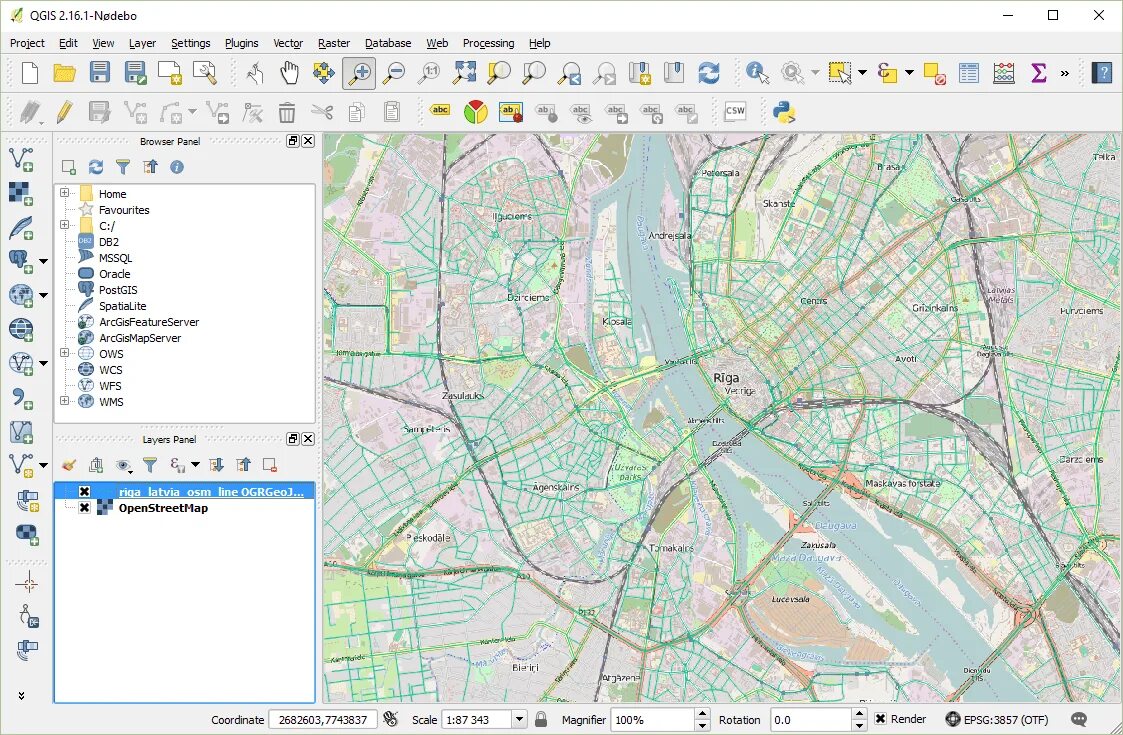The image size is (1123, 735).
Task: Expand the Home folder in Browser
Action: click(64, 193)
